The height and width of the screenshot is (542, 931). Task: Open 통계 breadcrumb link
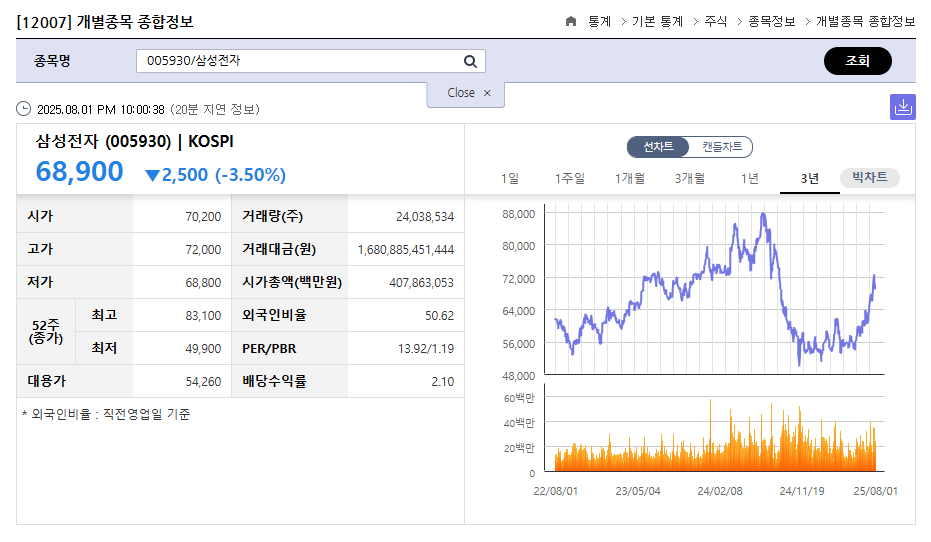600,21
